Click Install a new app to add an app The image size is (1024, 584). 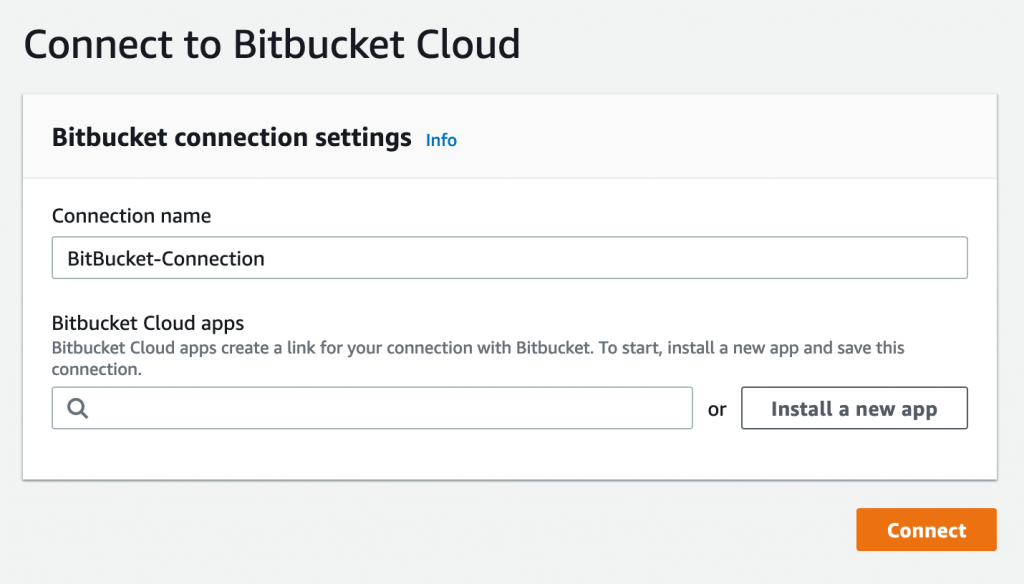click(x=854, y=408)
